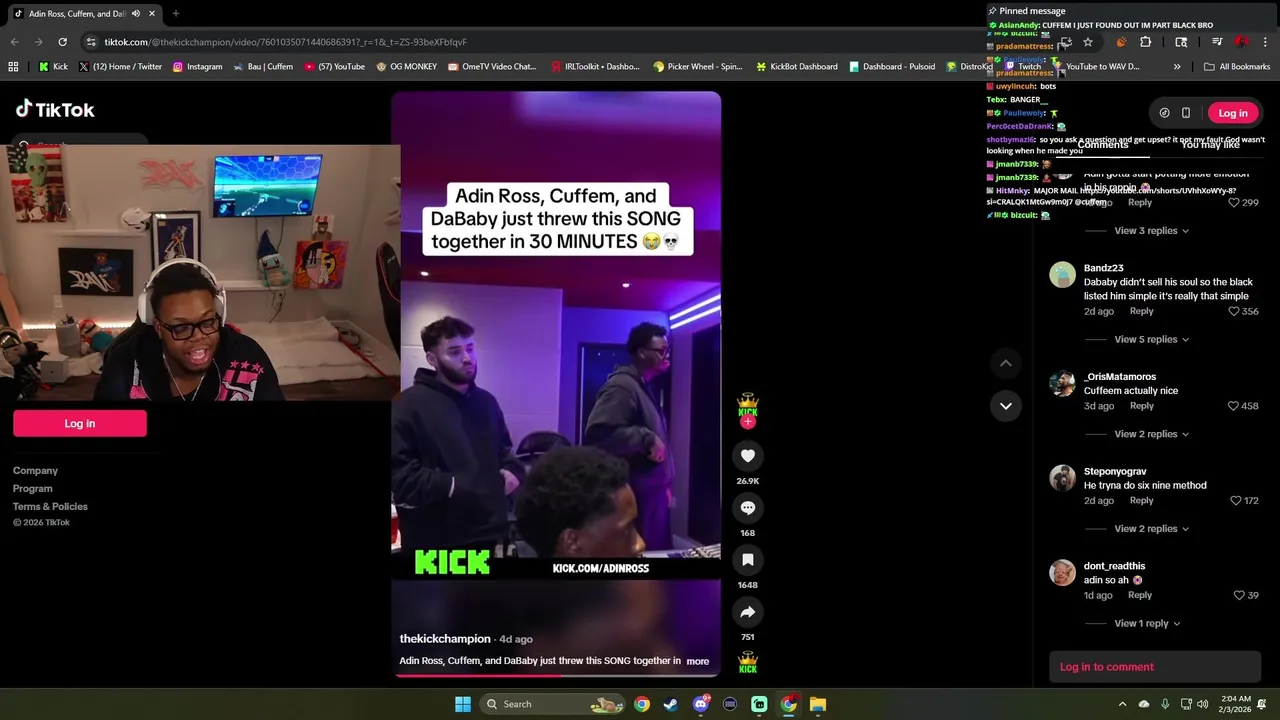The width and height of the screenshot is (1280, 720).
Task: Go back in browser history
Action: click(x=14, y=42)
